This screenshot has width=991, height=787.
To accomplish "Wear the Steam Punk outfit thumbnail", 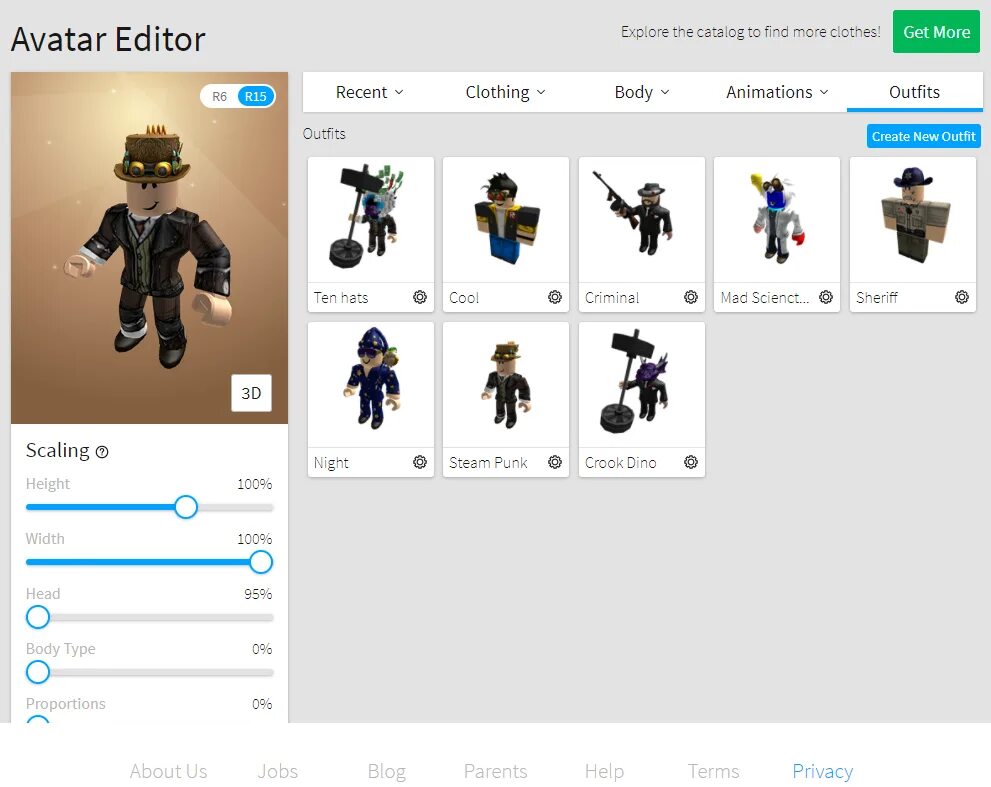I will pos(506,384).
